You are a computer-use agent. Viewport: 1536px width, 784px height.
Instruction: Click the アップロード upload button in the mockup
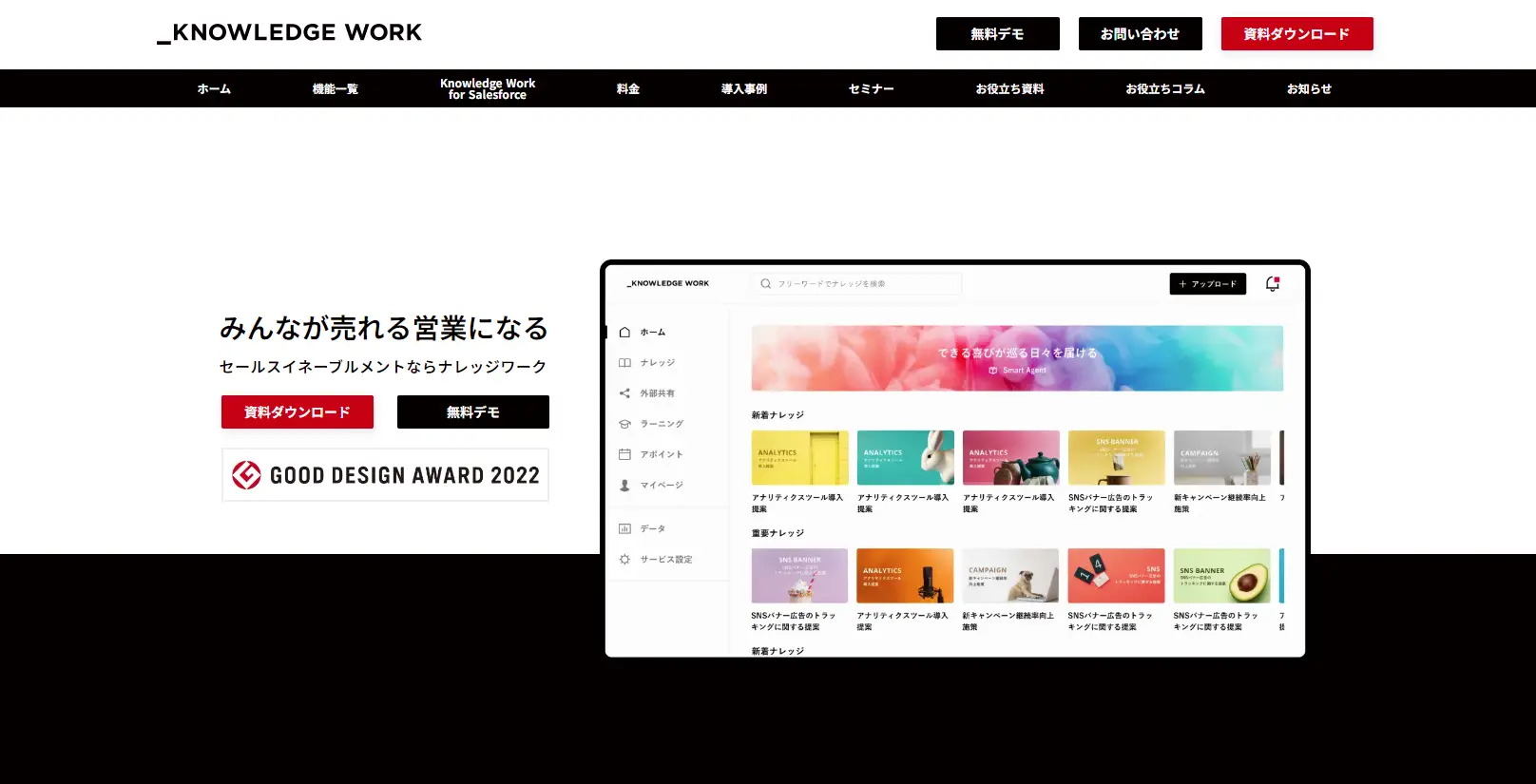click(1207, 283)
